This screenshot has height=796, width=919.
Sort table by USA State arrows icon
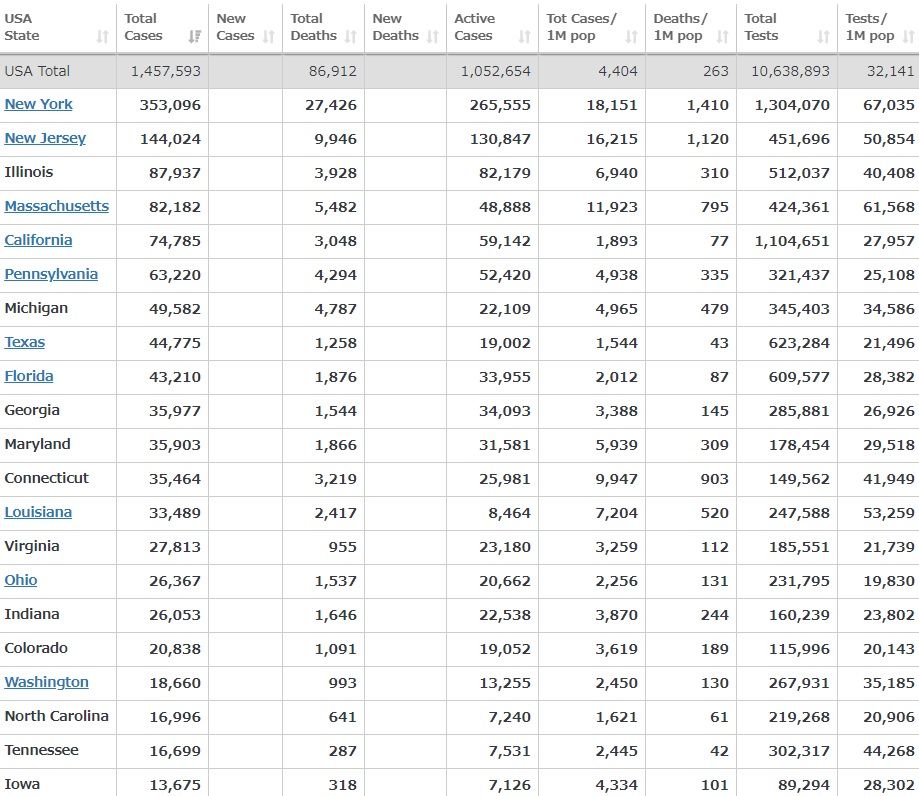coord(102,37)
